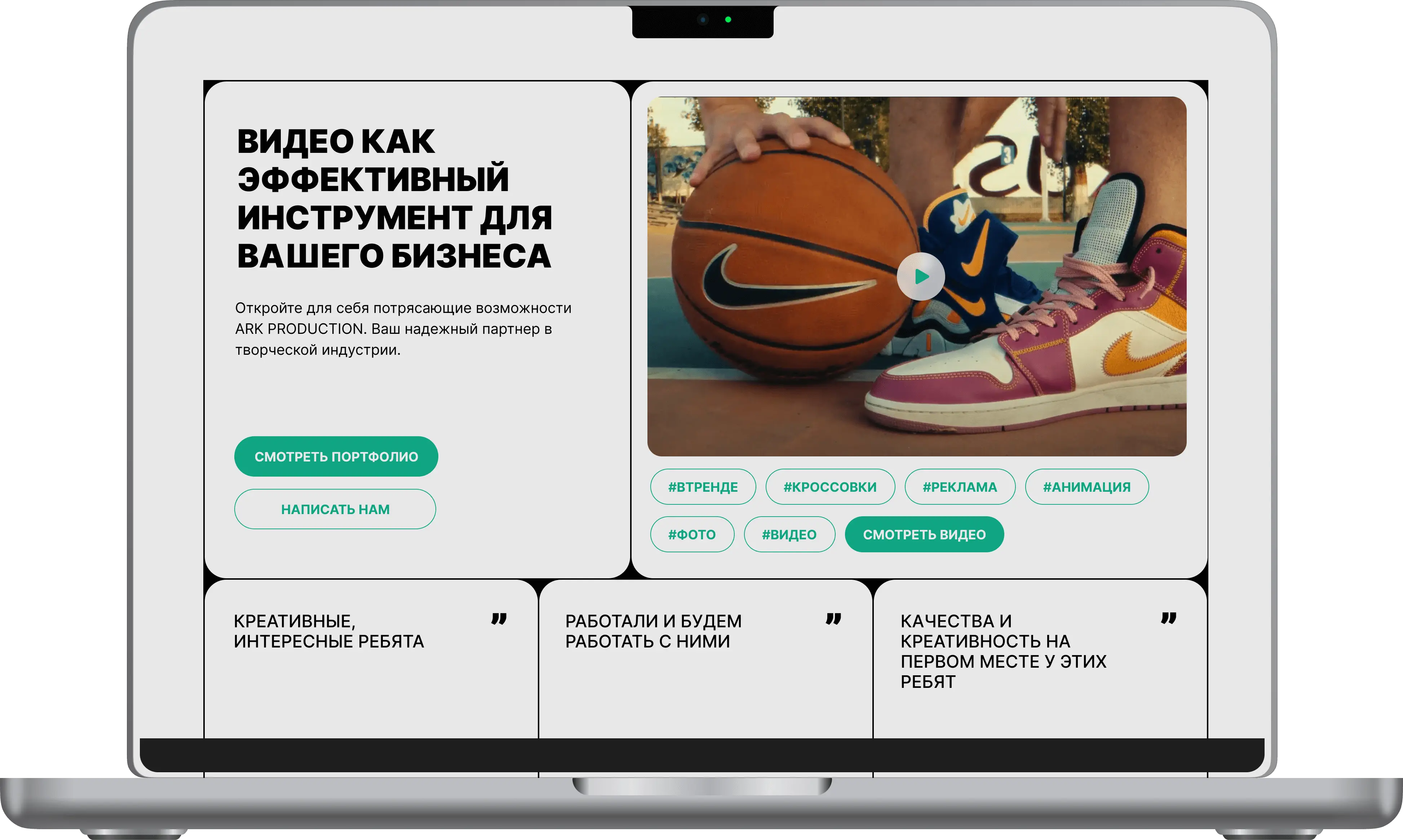The height and width of the screenshot is (840, 1403).
Task: Select the testimonial РАБОТАЛИ И БУДЕМ РАБОТАТЬ С НИМИ
Action: point(653,631)
